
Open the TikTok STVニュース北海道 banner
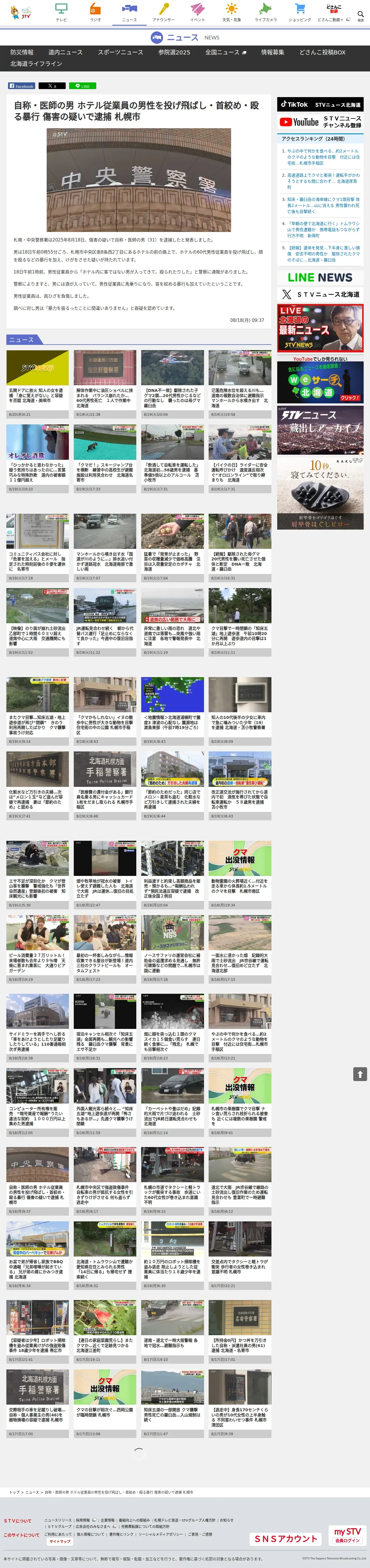(320, 104)
